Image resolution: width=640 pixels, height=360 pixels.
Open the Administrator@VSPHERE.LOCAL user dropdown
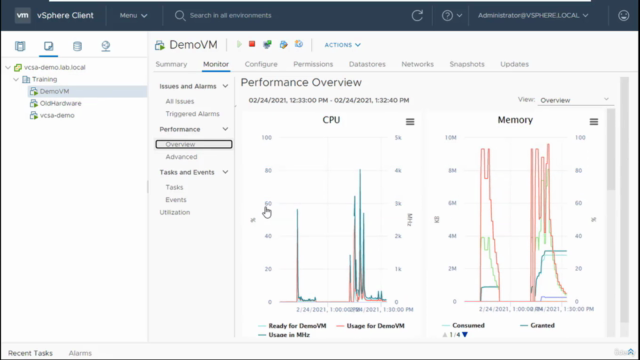[x=533, y=16]
